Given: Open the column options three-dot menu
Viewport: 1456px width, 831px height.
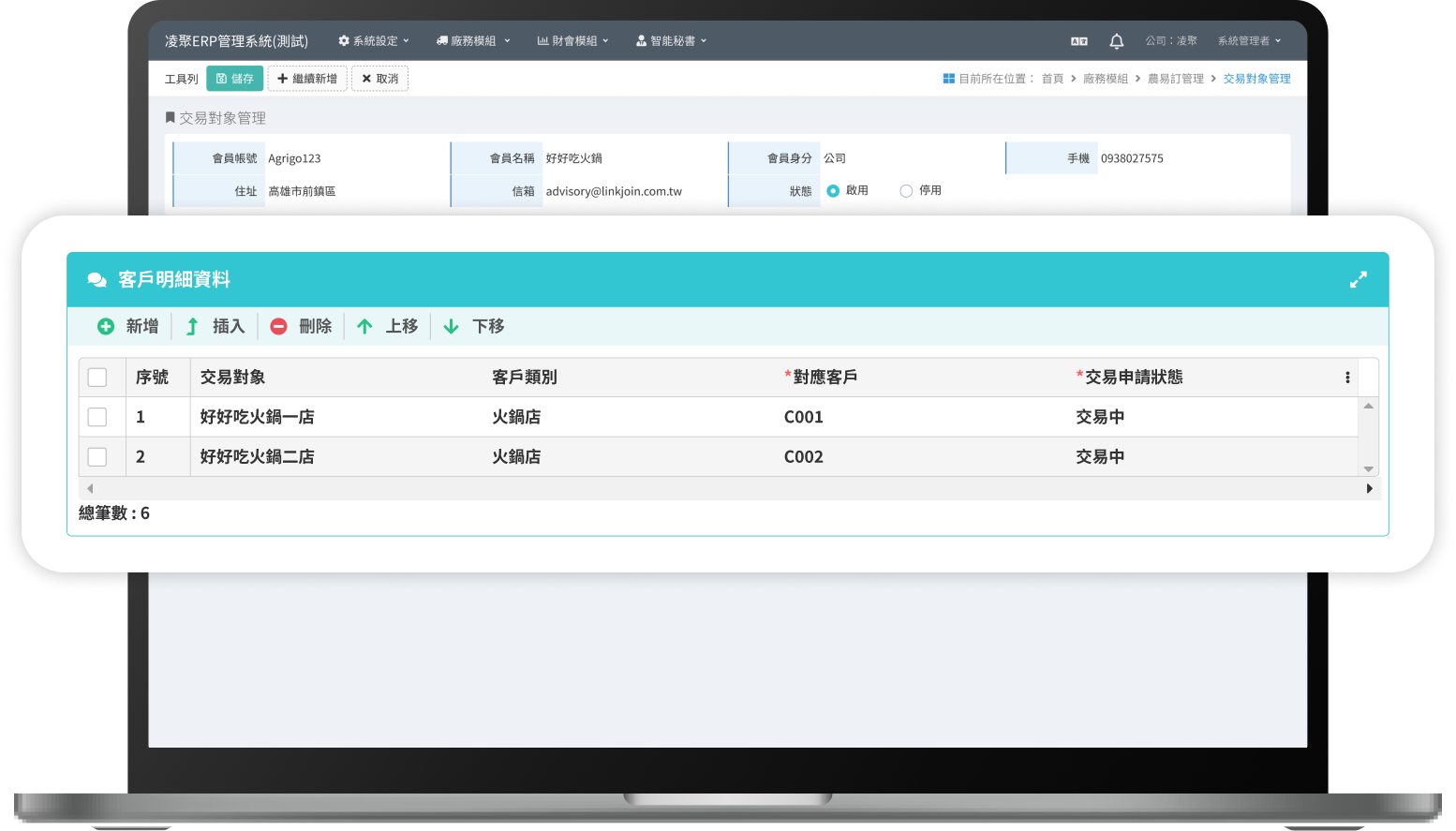Looking at the screenshot, I should 1347,377.
